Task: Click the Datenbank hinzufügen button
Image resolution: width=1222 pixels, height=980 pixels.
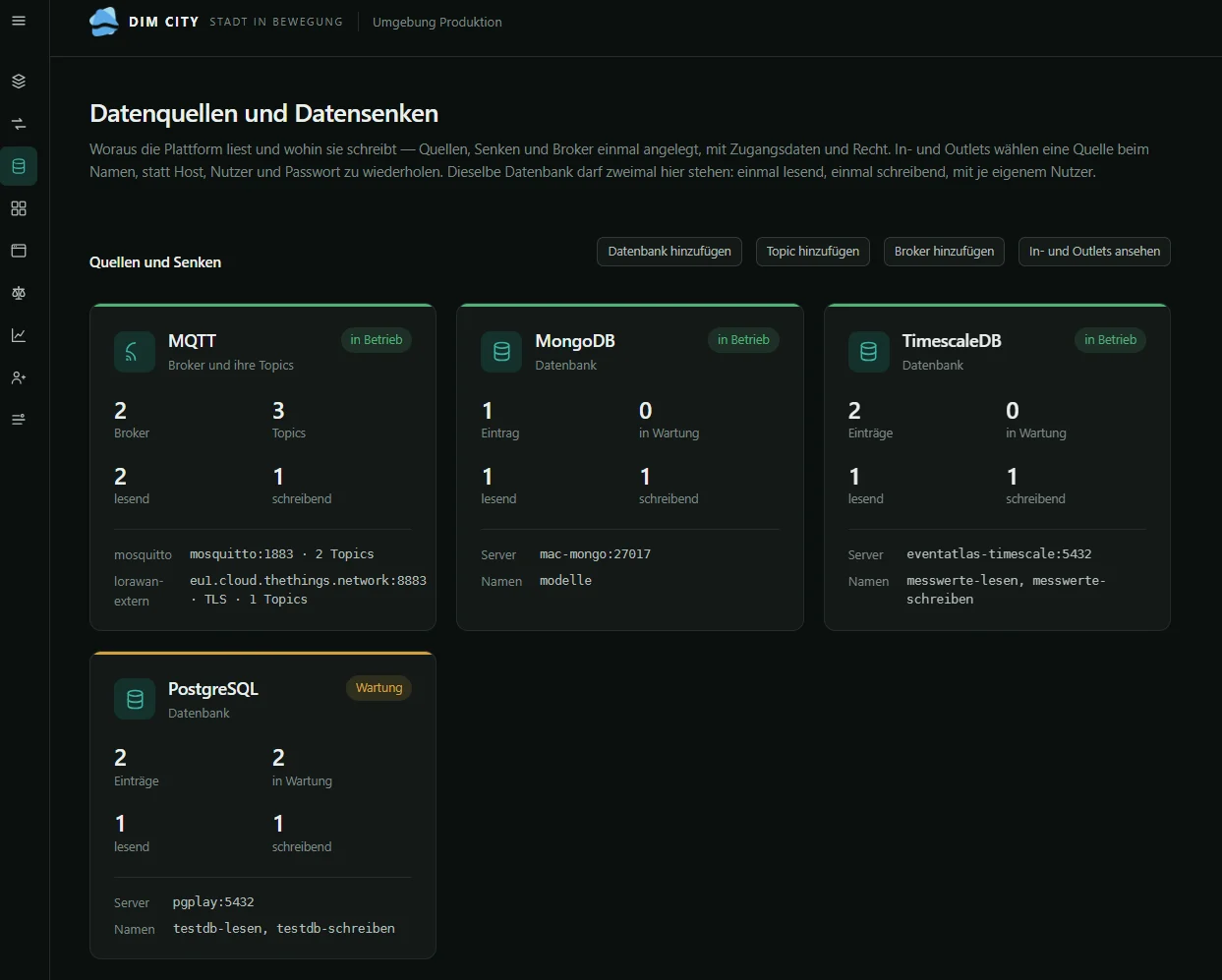Action: pos(669,252)
